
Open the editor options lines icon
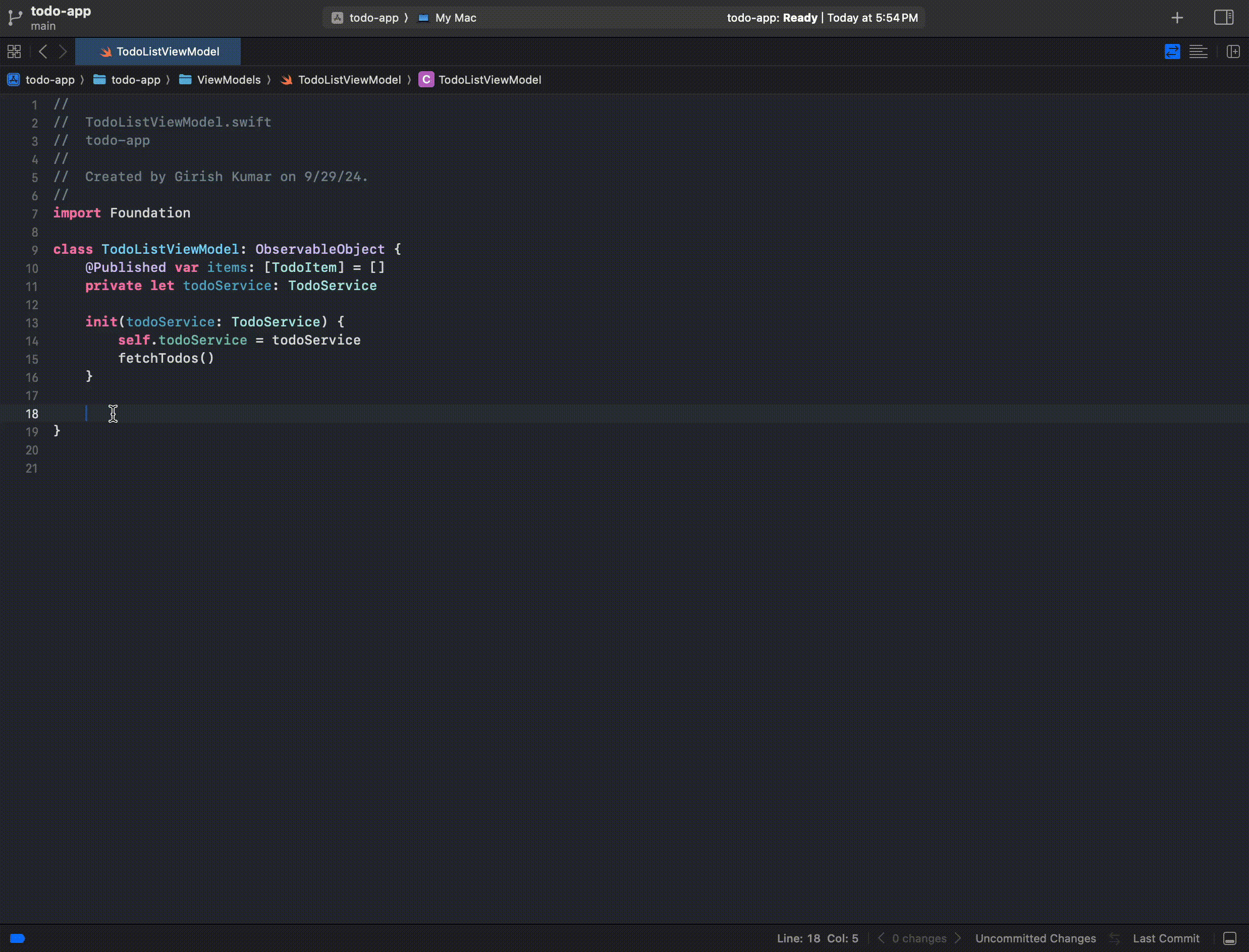pyautogui.click(x=1198, y=51)
